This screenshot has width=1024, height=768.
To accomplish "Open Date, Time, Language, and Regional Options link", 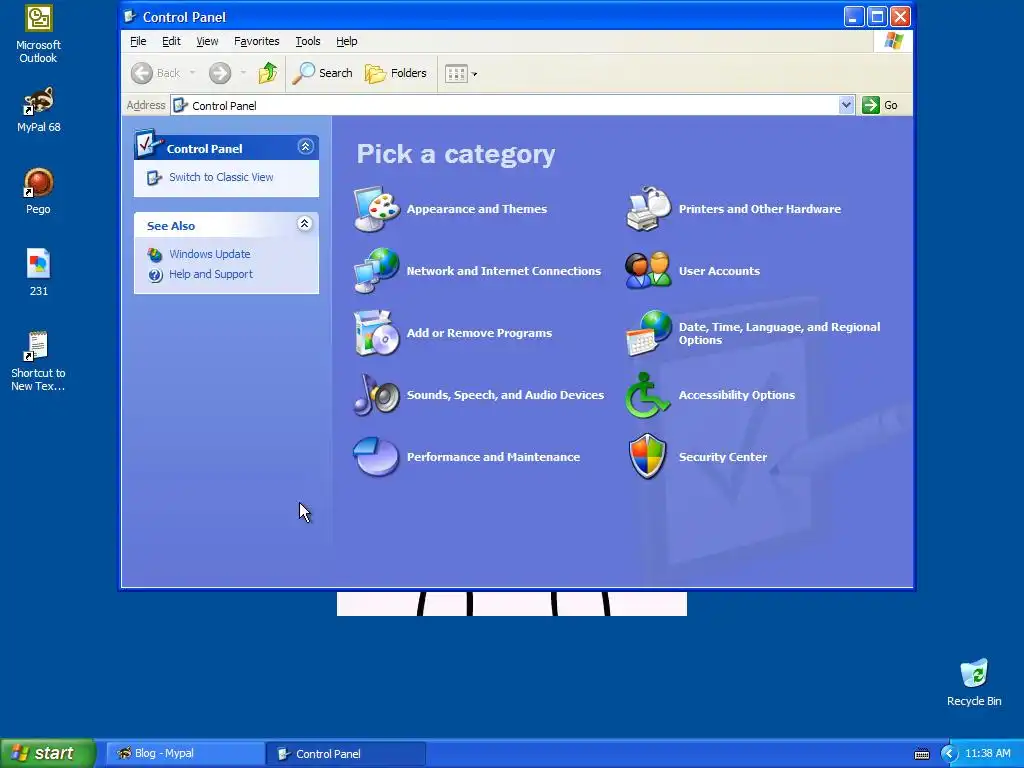I will [779, 333].
